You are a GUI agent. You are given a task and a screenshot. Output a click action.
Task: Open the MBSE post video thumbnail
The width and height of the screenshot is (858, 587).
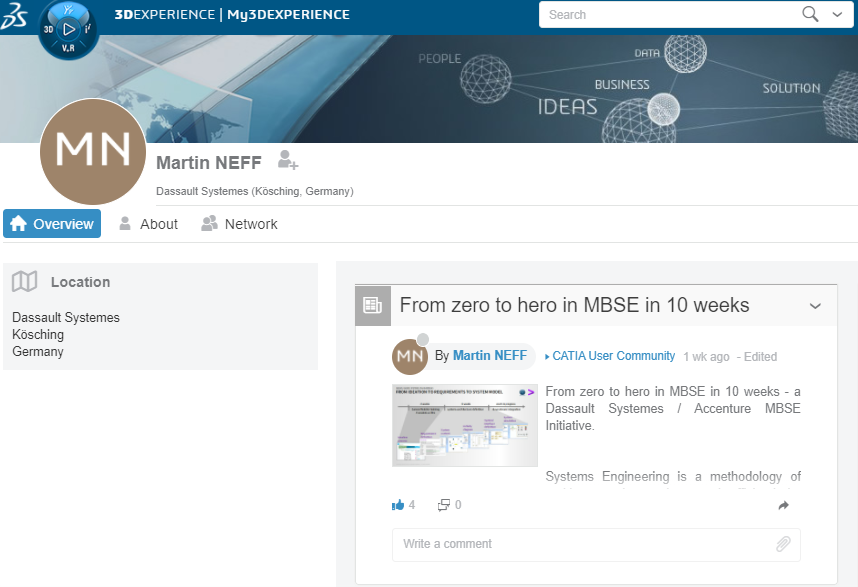click(464, 424)
